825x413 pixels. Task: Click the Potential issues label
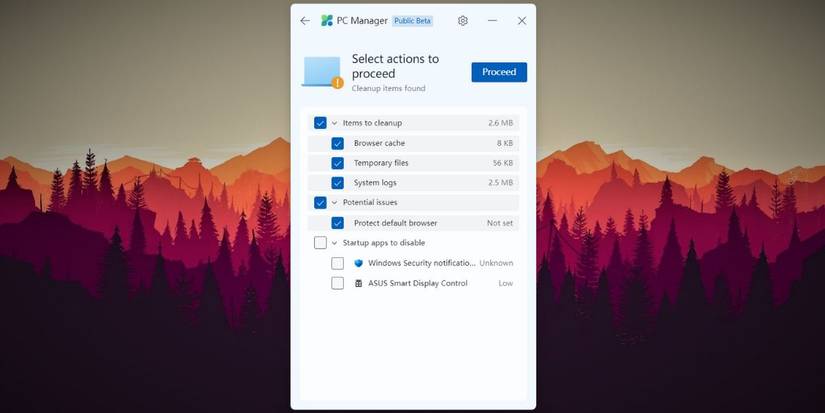(370, 203)
